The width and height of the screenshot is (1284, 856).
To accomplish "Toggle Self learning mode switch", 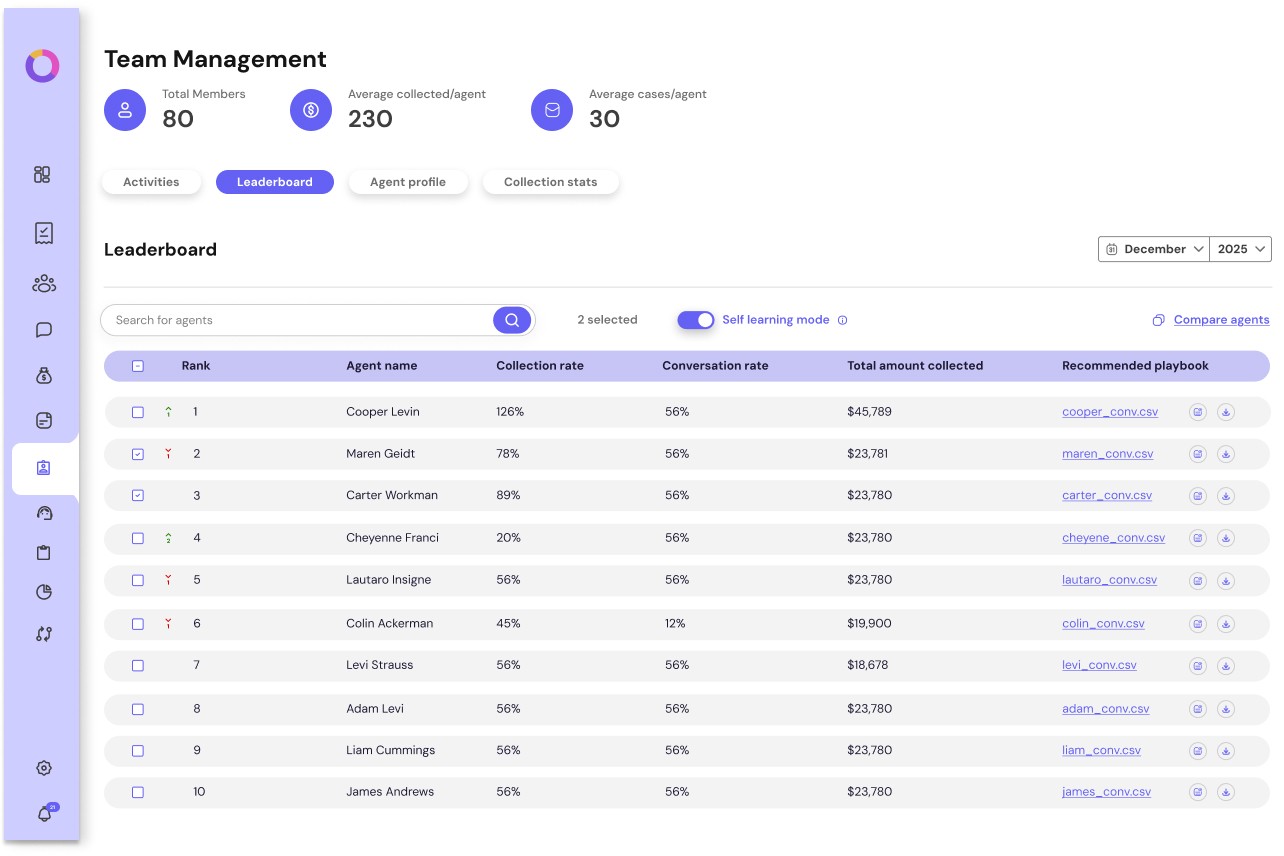I will 696,320.
